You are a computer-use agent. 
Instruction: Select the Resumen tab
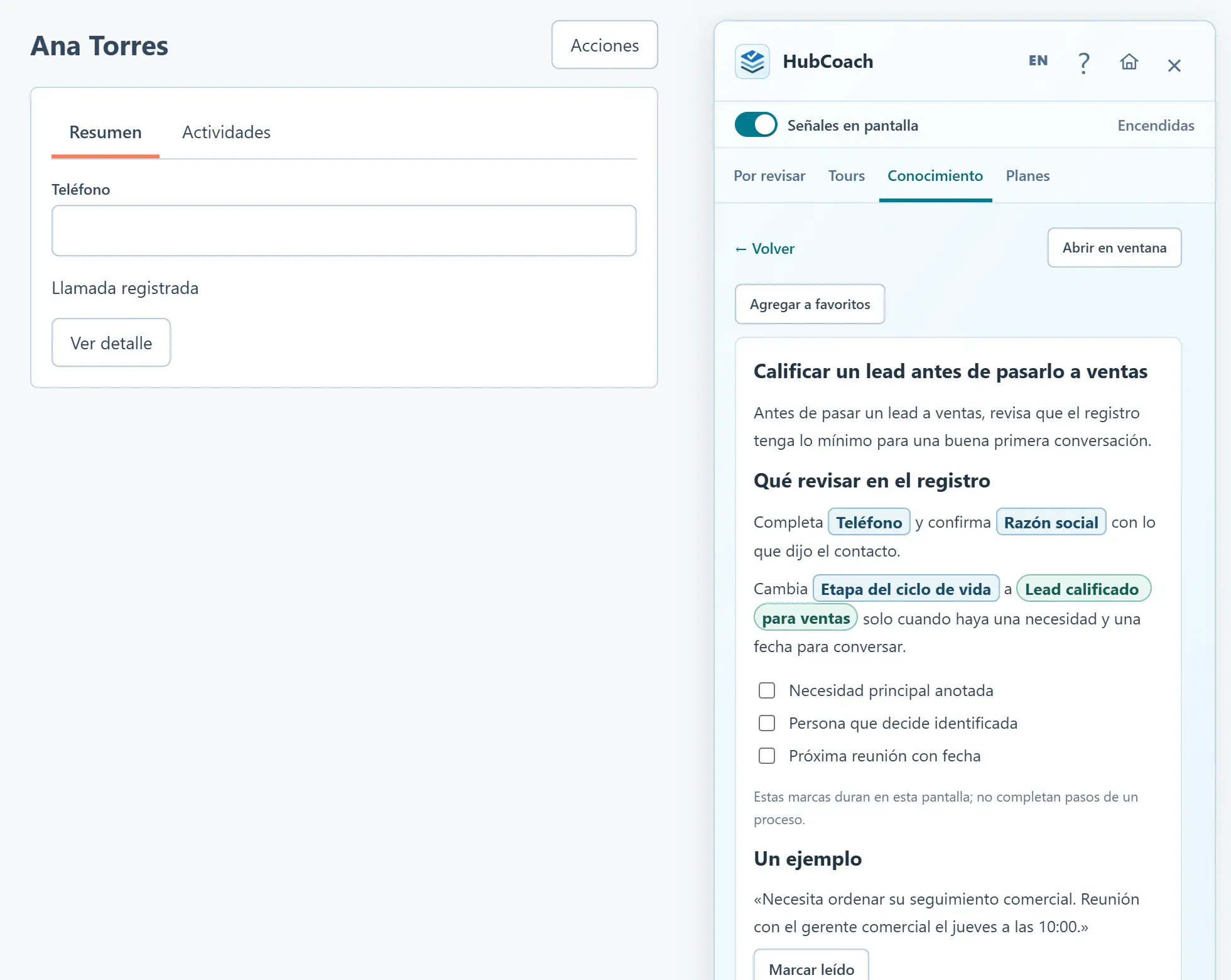pos(106,133)
